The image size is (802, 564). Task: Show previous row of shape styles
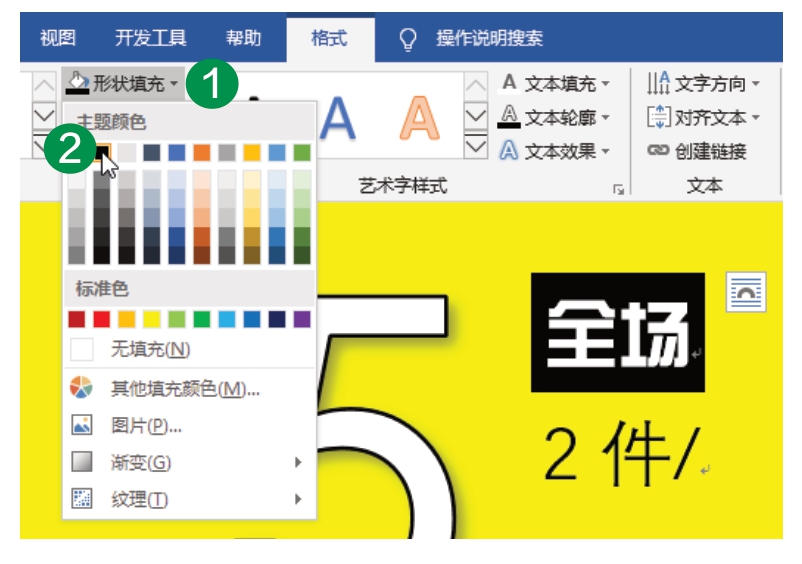(x=44, y=85)
